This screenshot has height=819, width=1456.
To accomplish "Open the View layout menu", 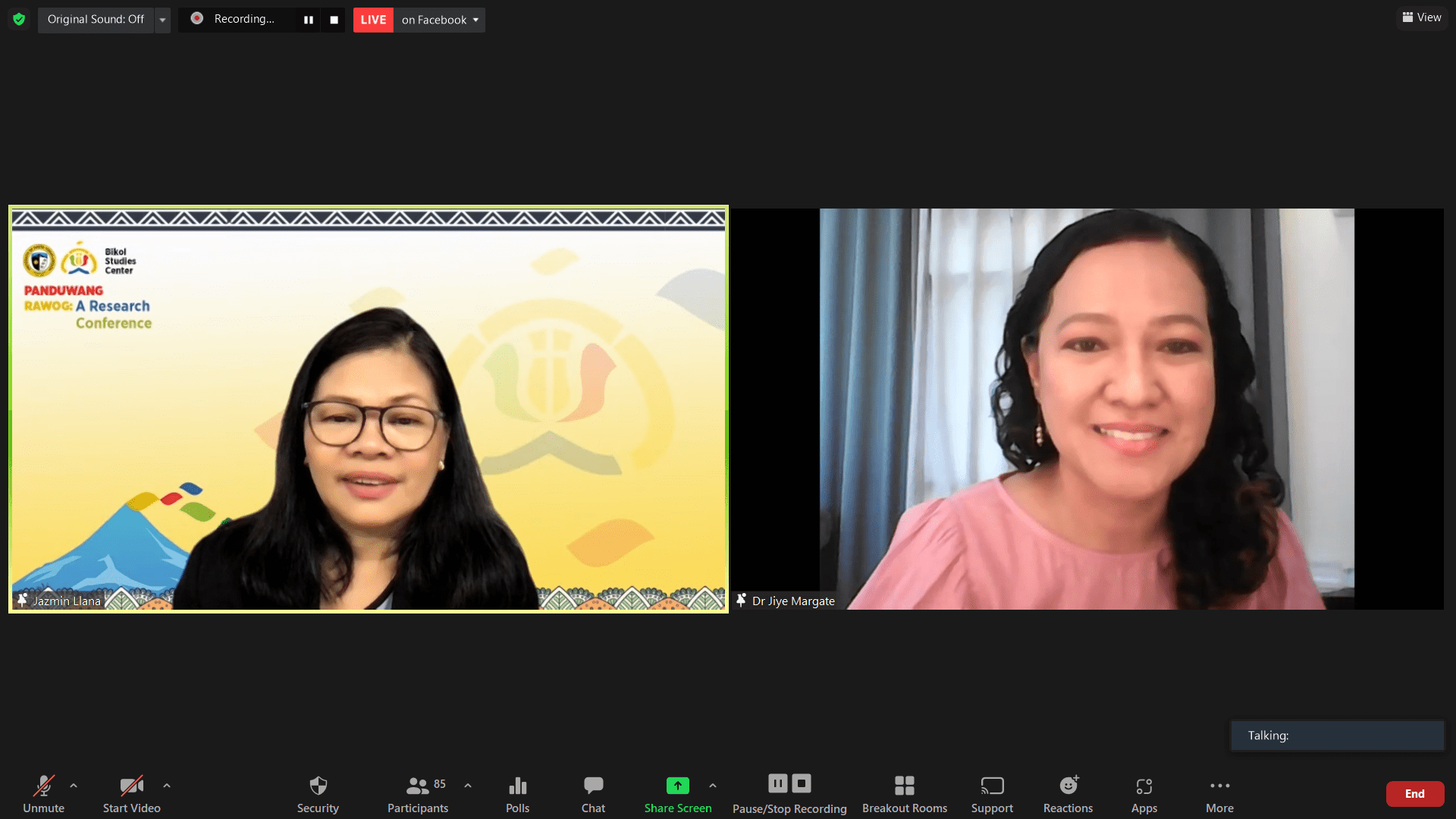I will (1422, 17).
